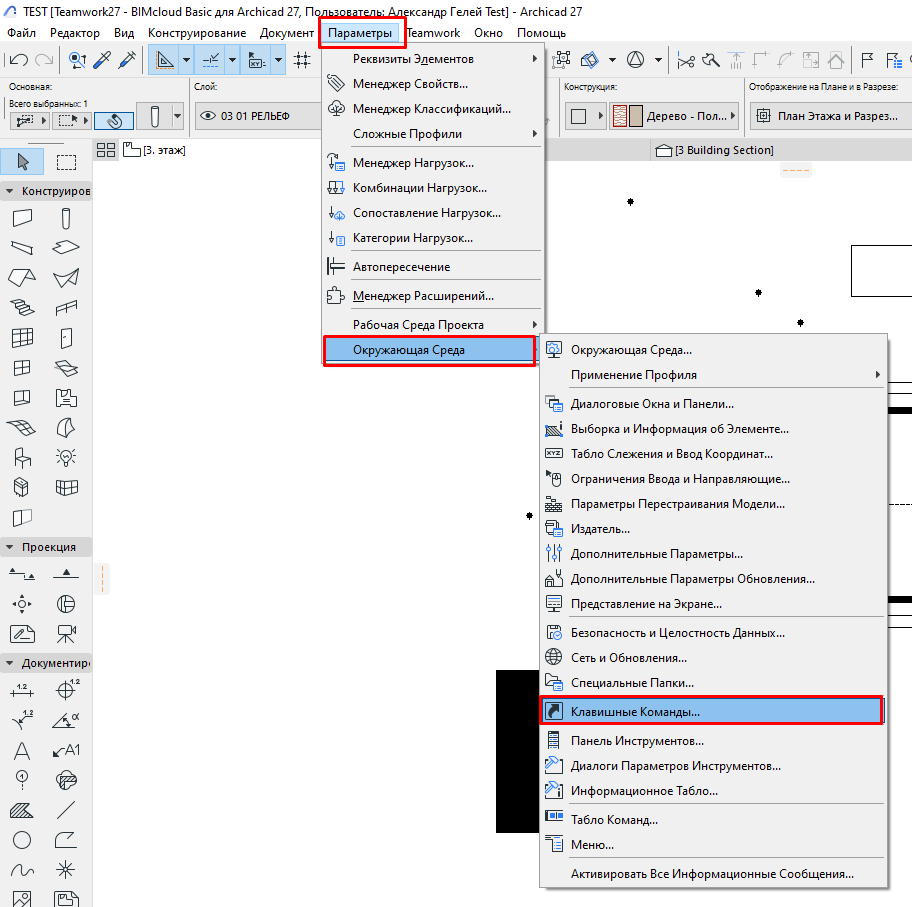The height and width of the screenshot is (907, 912).
Task: Collapse the Проекция toolbox section
Action: (x=10, y=547)
